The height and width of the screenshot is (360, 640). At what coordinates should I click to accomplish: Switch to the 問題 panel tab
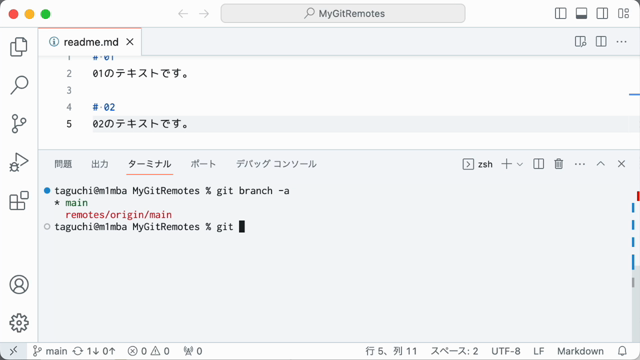pos(63,164)
